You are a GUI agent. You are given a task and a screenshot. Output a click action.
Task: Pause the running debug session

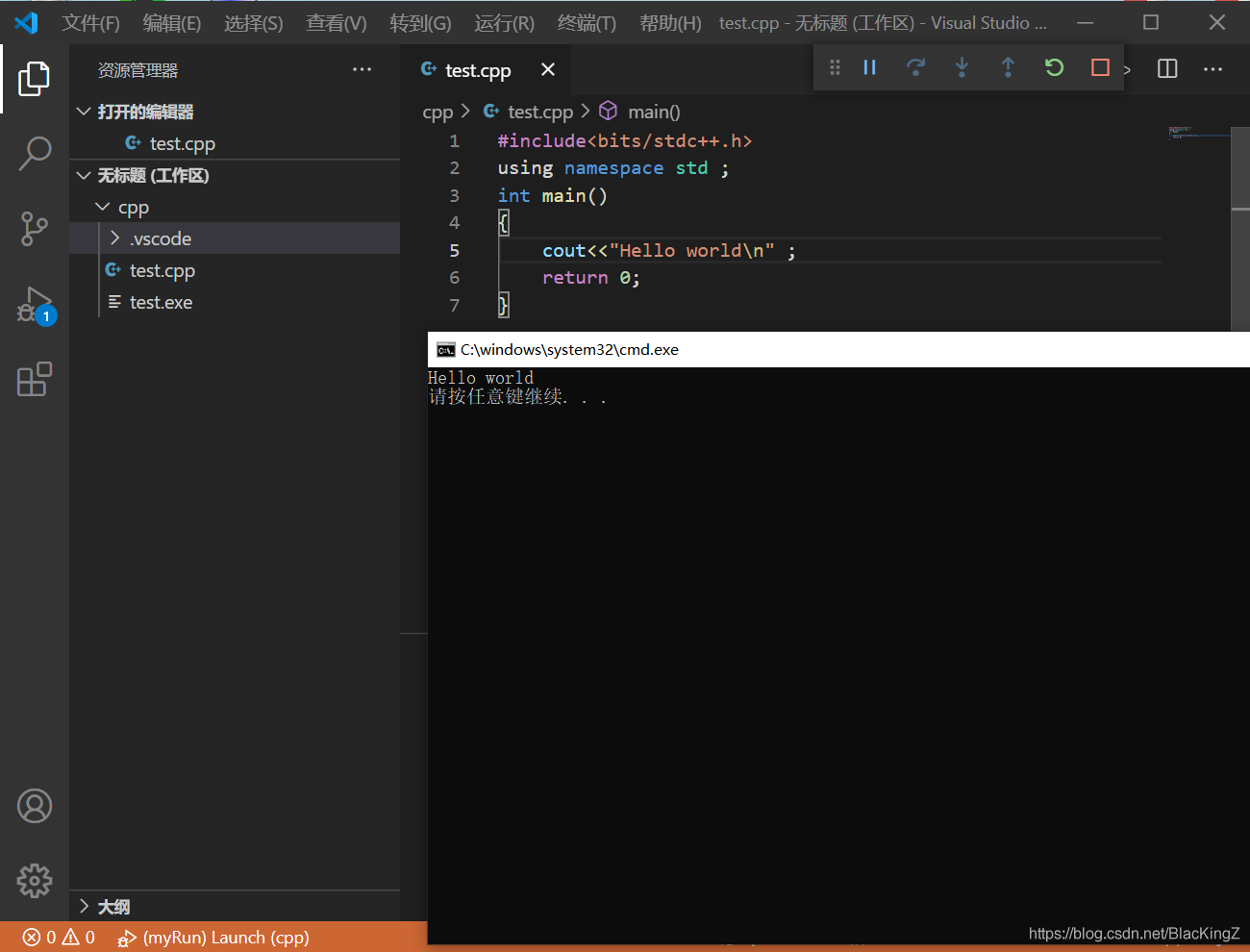pos(869,67)
